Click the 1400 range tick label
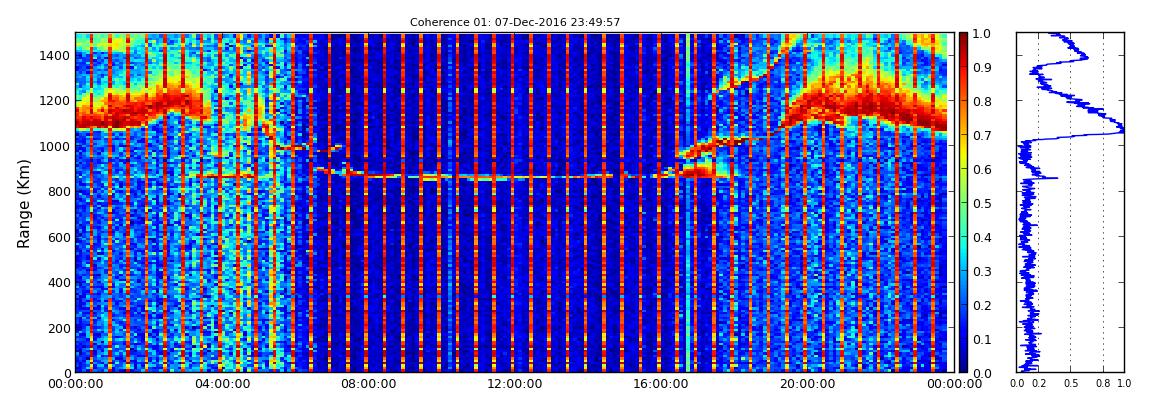1150x407 pixels. [56, 55]
